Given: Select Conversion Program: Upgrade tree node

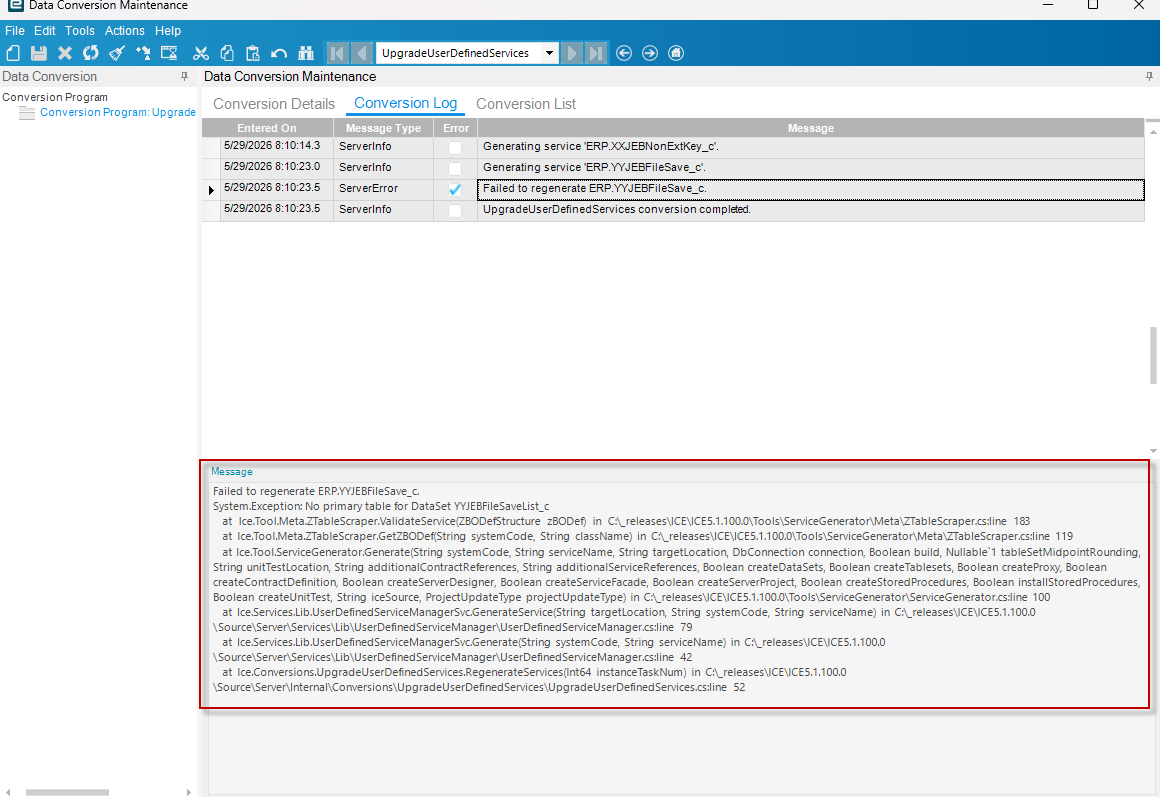Looking at the screenshot, I should [118, 112].
